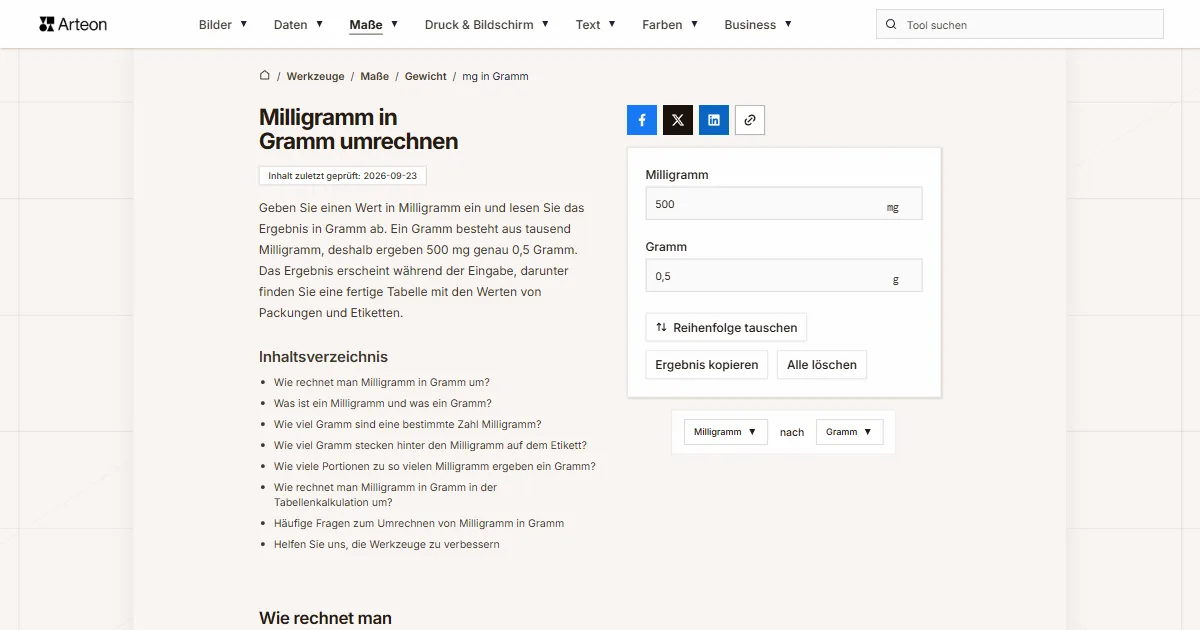Image resolution: width=1200 pixels, height=630 pixels.
Task: Open the Druck & Bildschirm menu
Action: 487,24
